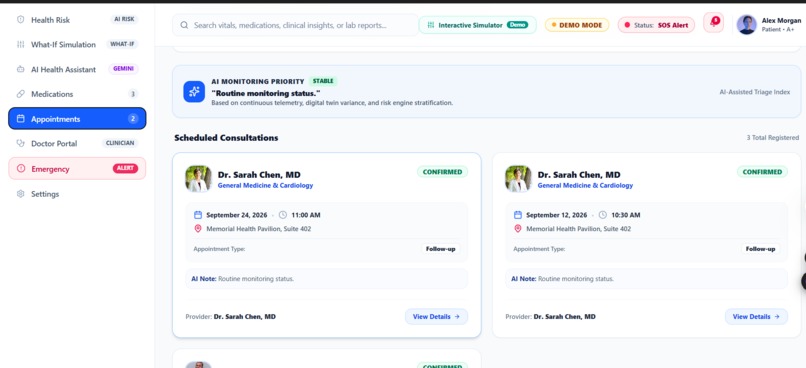Click the September 12, 2026 date text
This screenshot has width=806, height=368.
[x=557, y=215]
